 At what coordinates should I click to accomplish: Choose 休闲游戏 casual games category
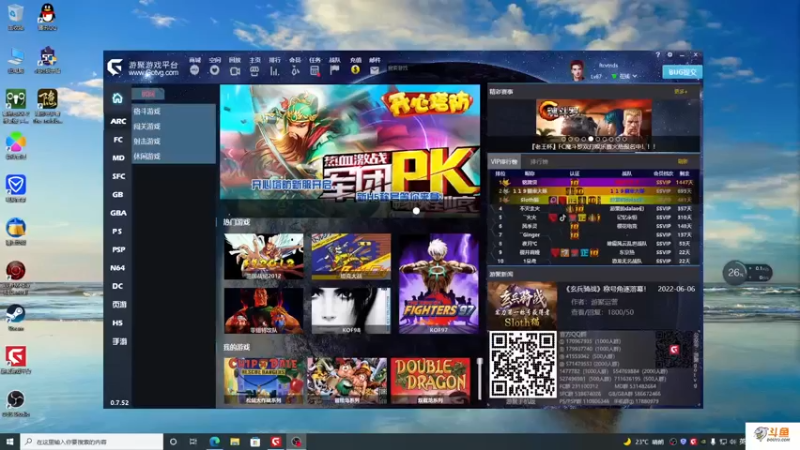coord(147,156)
